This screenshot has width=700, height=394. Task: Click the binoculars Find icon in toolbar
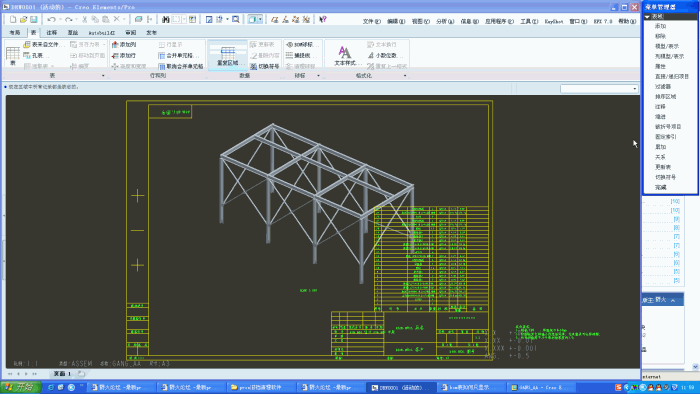pos(166,19)
